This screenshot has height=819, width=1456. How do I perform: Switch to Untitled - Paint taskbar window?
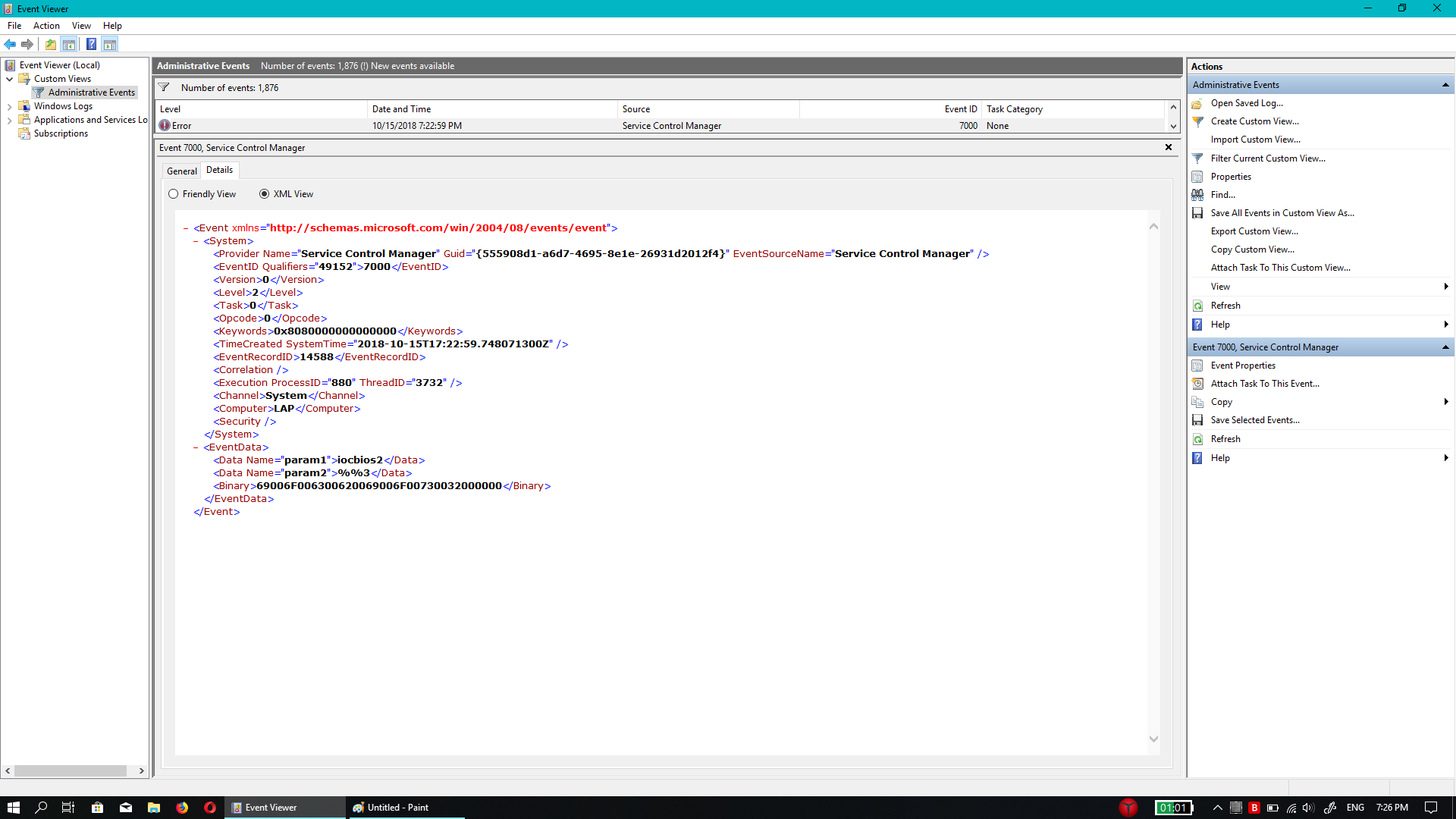click(x=406, y=808)
